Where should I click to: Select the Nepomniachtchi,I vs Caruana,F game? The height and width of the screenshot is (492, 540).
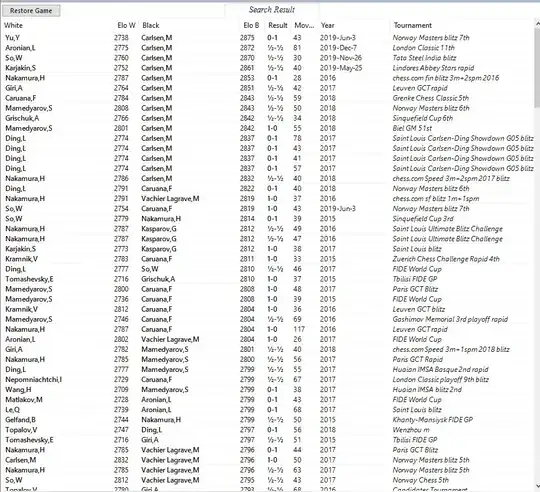click(x=267, y=379)
